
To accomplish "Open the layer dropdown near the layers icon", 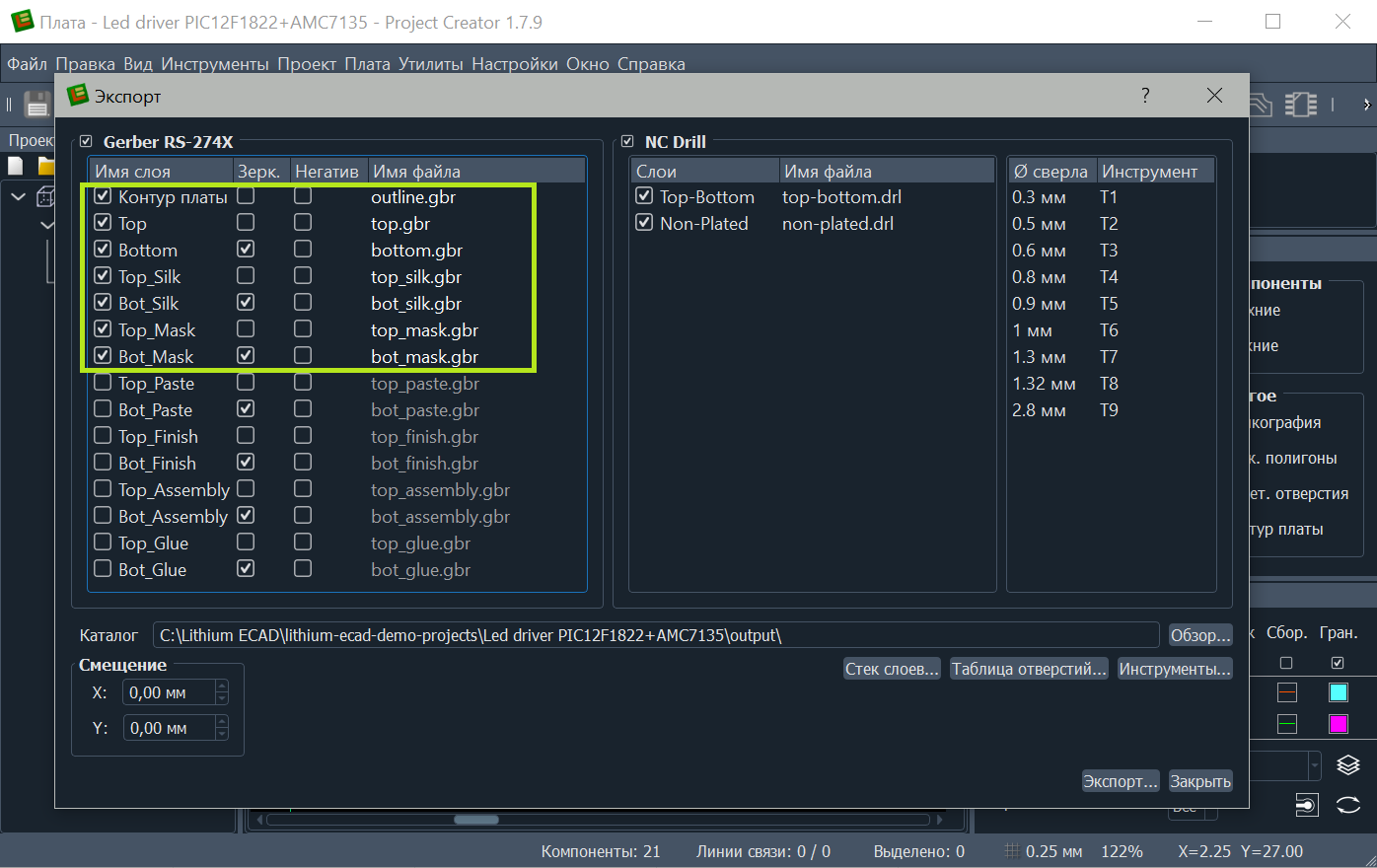I will click(1314, 765).
